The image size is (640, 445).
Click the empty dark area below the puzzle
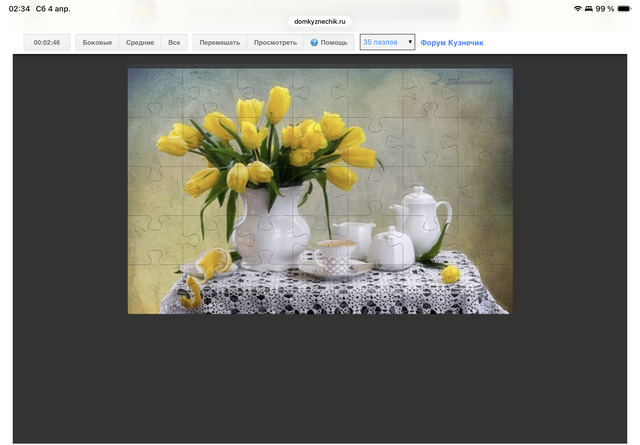[x=320, y=380]
